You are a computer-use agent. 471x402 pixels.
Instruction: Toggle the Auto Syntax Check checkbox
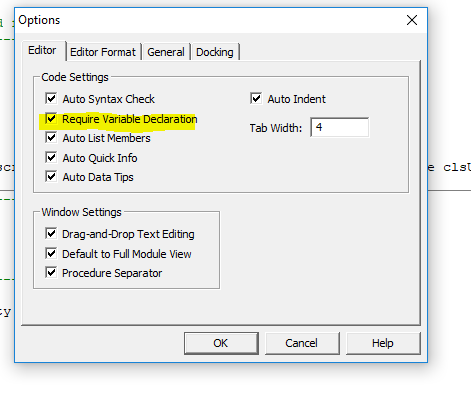(x=51, y=99)
